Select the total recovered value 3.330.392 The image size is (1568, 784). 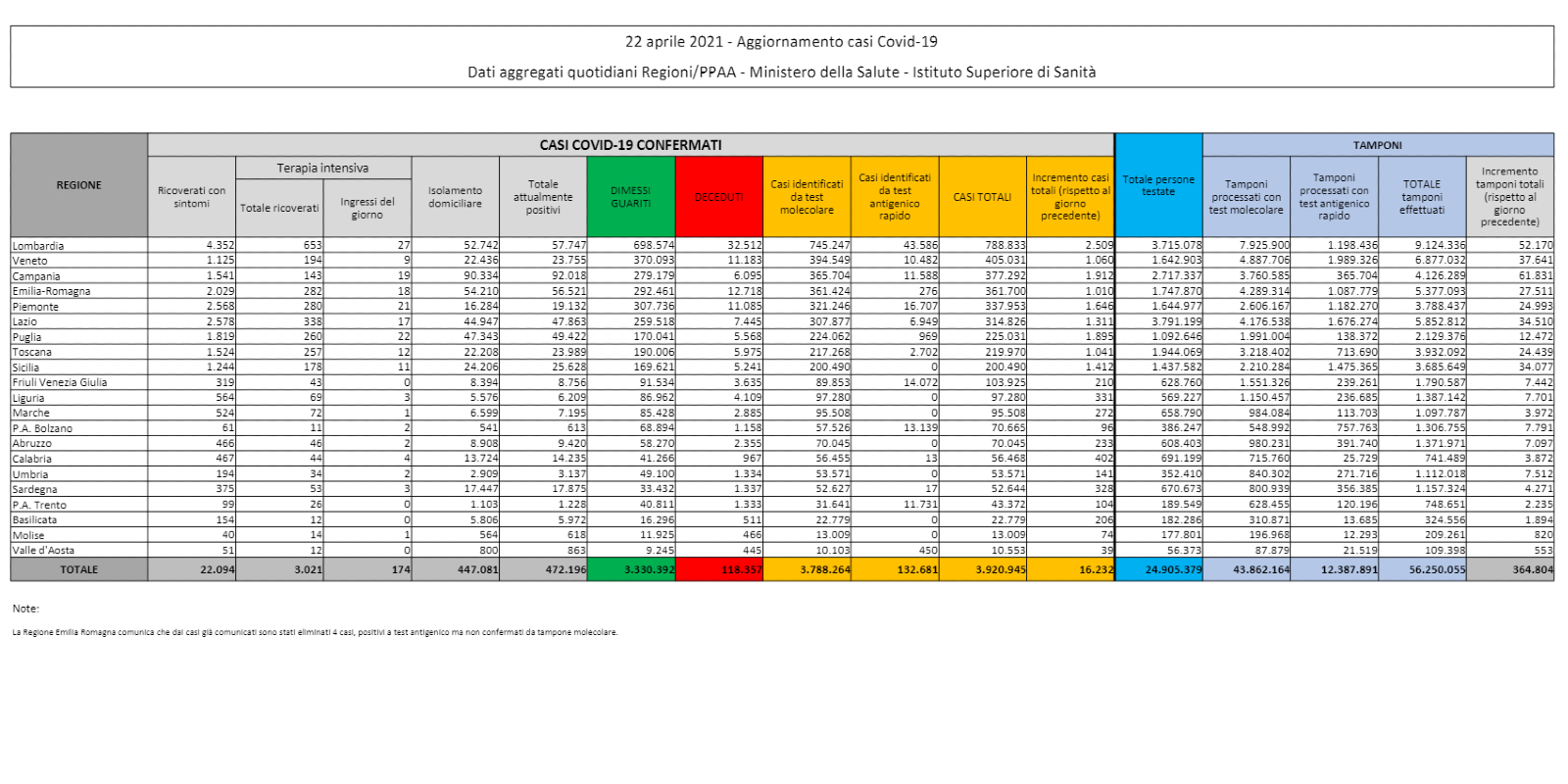pyautogui.click(x=649, y=569)
